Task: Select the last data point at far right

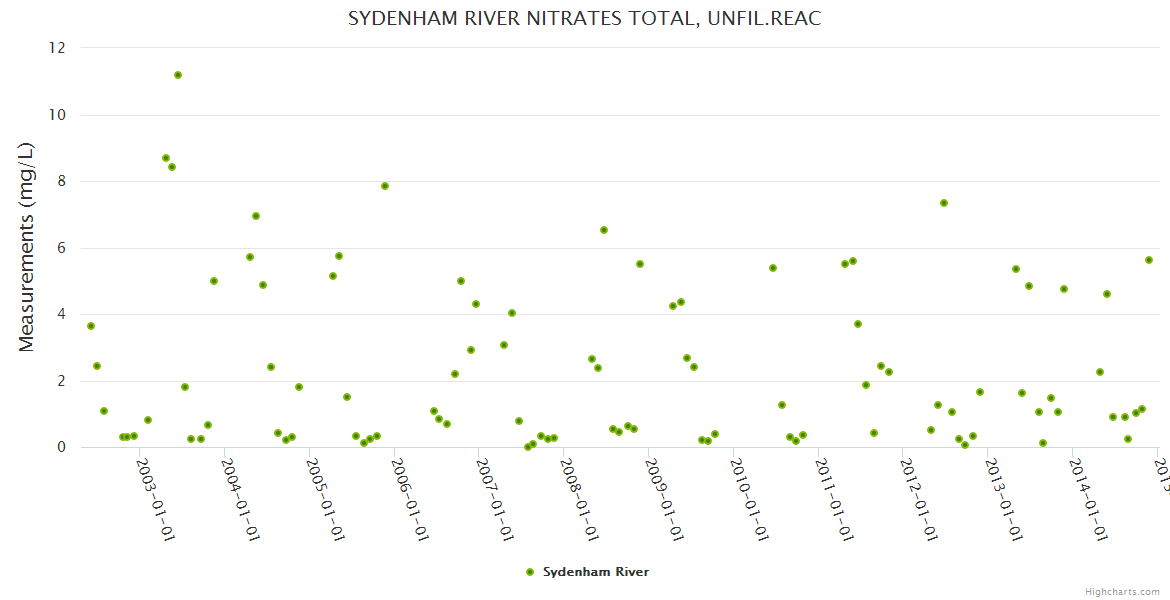Action: [x=1149, y=260]
